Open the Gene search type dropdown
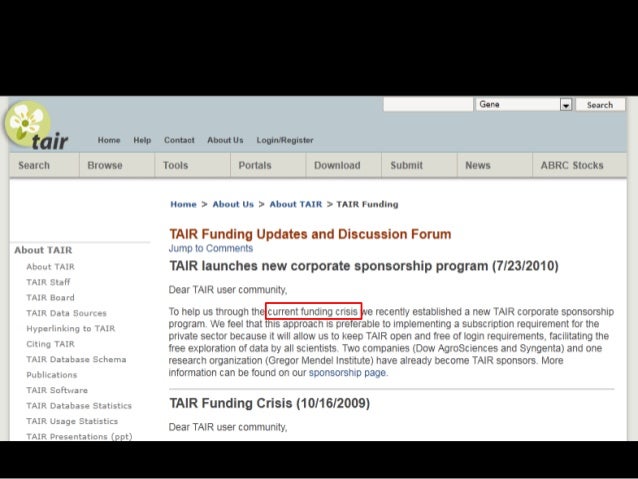This screenshot has height=479, width=638. [524, 105]
